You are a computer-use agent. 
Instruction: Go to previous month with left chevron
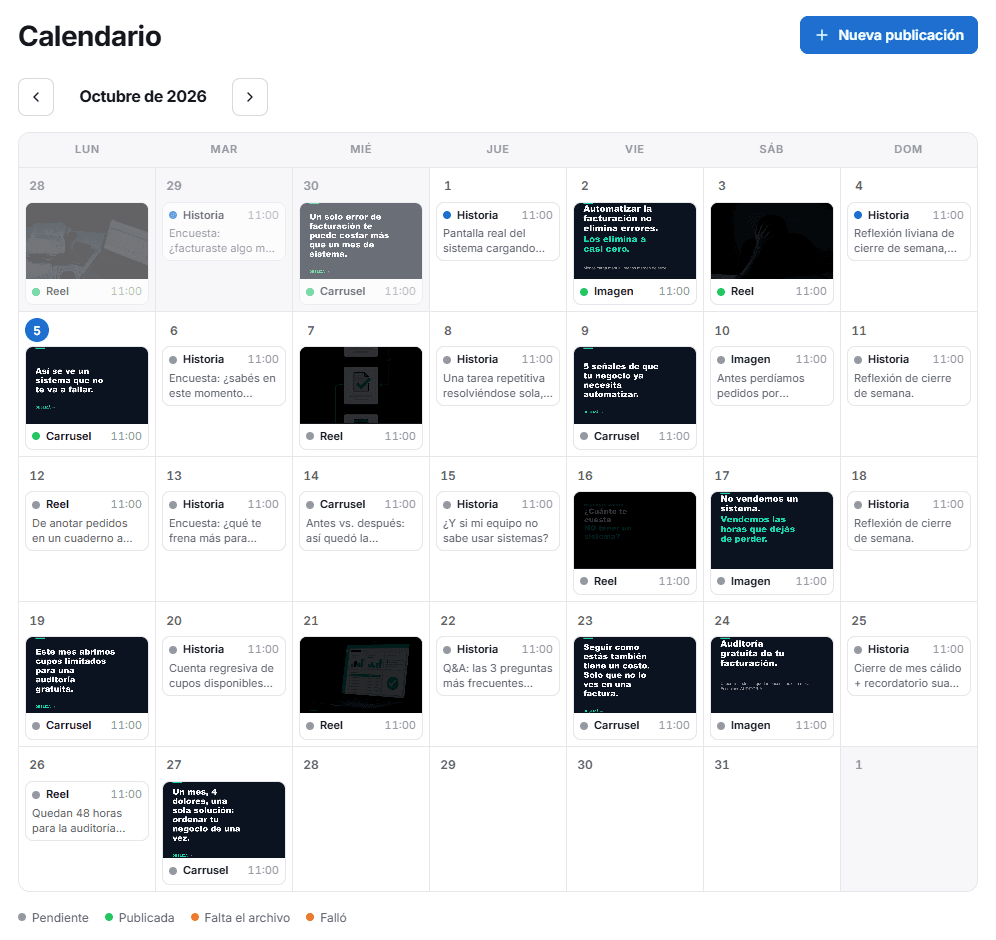36,97
